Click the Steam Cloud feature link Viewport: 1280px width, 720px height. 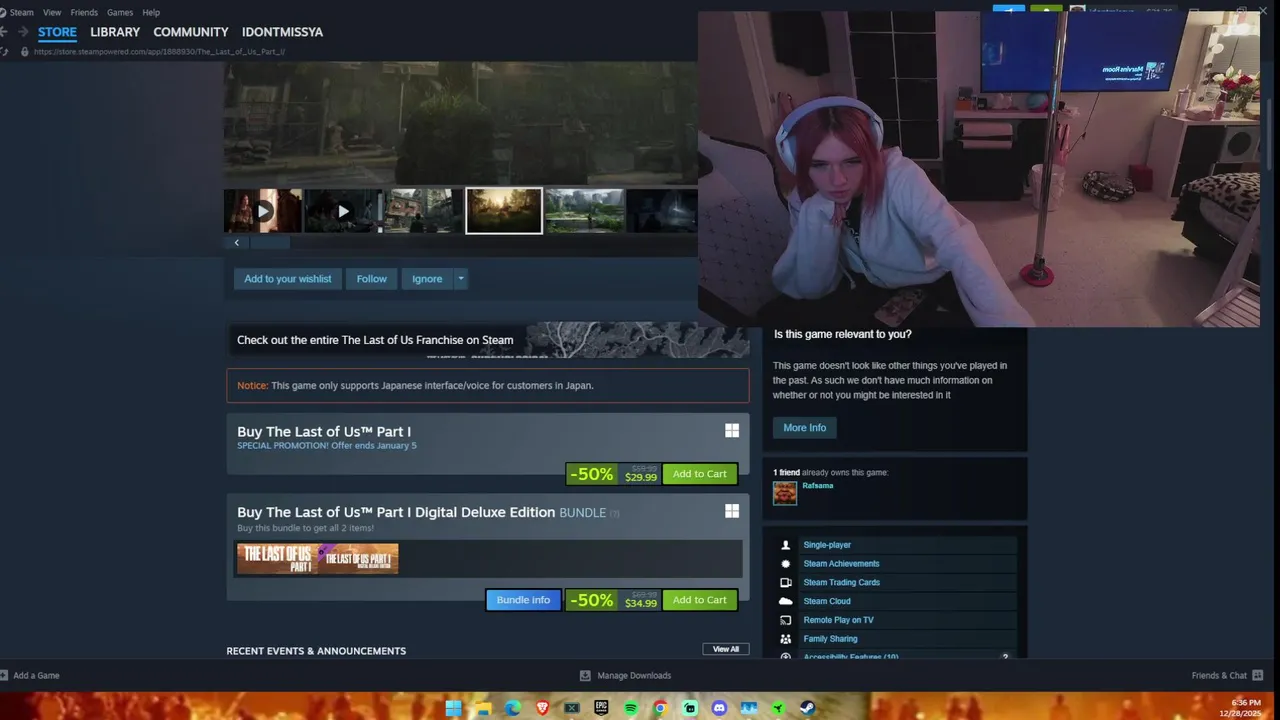pos(827,601)
